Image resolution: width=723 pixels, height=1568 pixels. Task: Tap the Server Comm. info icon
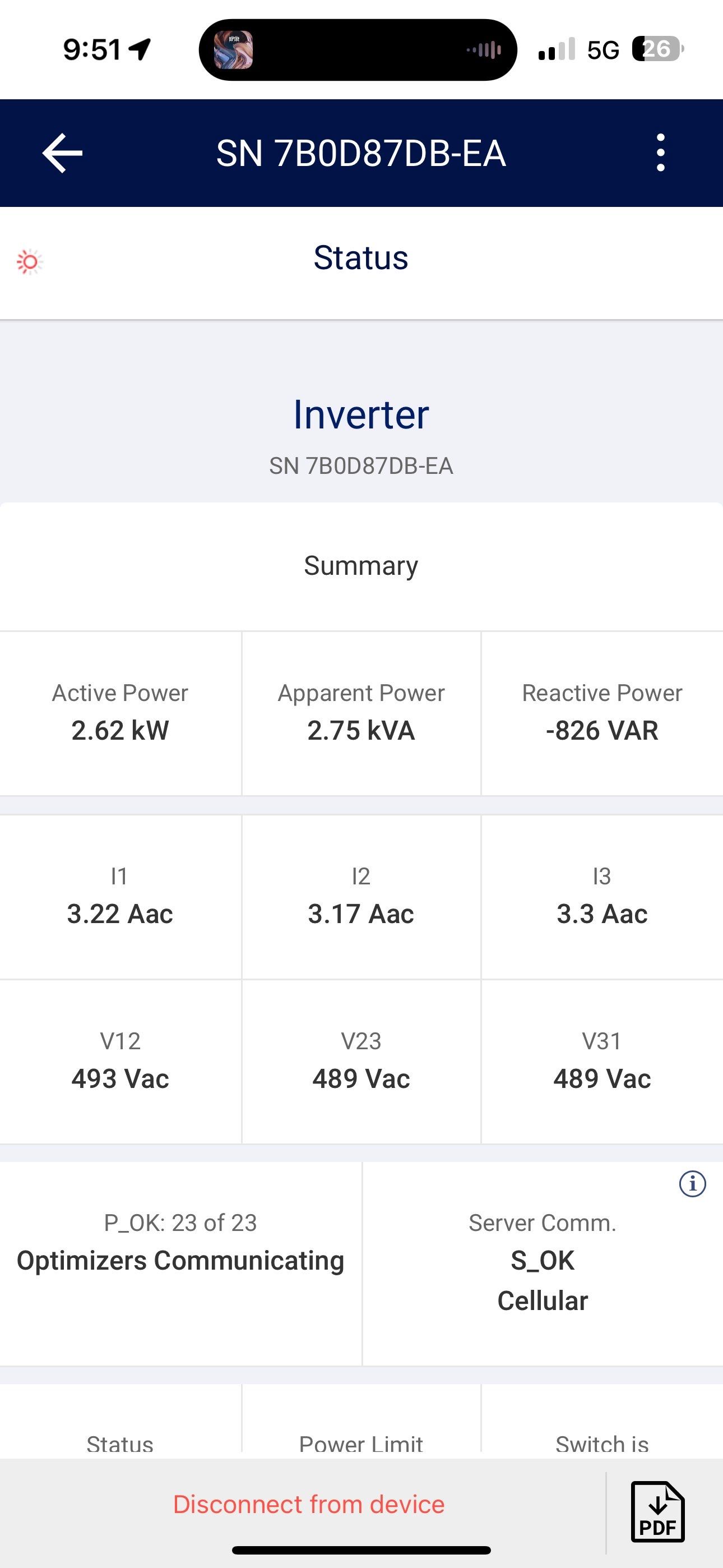692,1184
